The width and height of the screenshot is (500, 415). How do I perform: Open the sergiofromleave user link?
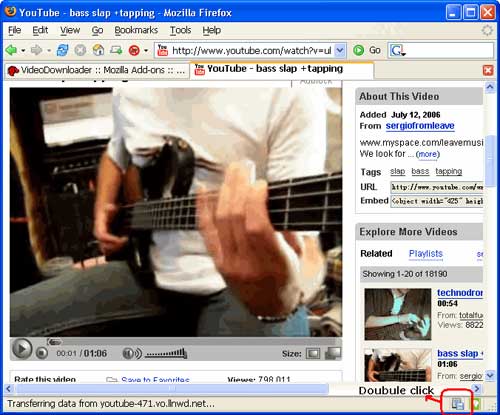[420, 126]
